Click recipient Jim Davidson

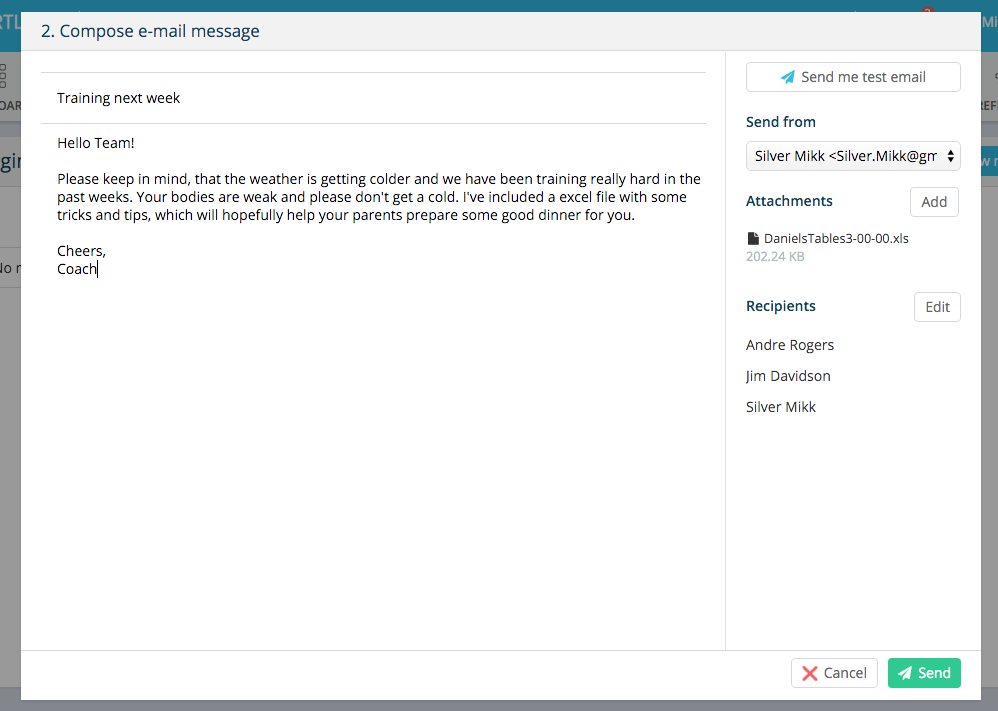[788, 376]
